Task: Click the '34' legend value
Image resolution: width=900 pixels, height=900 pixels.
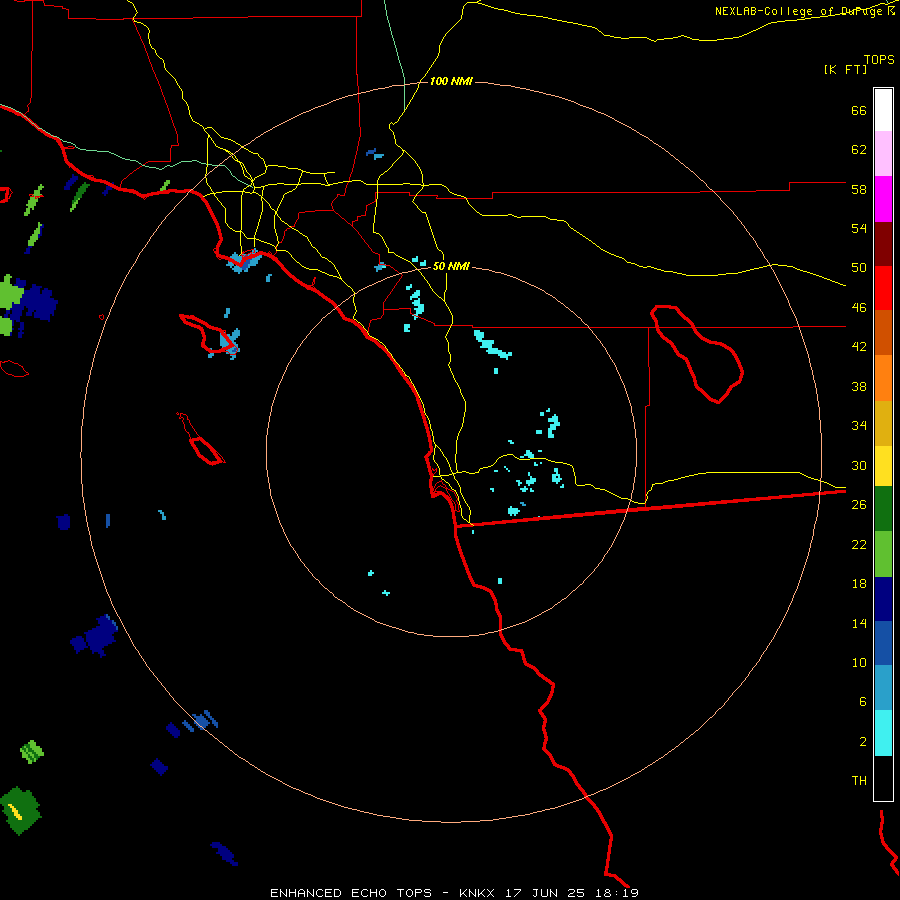Action: point(859,426)
